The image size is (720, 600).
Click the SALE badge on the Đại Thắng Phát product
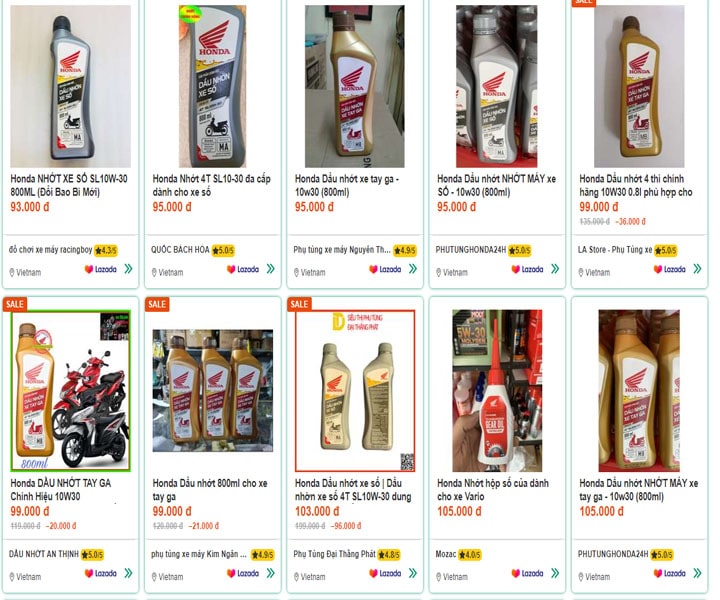(299, 304)
